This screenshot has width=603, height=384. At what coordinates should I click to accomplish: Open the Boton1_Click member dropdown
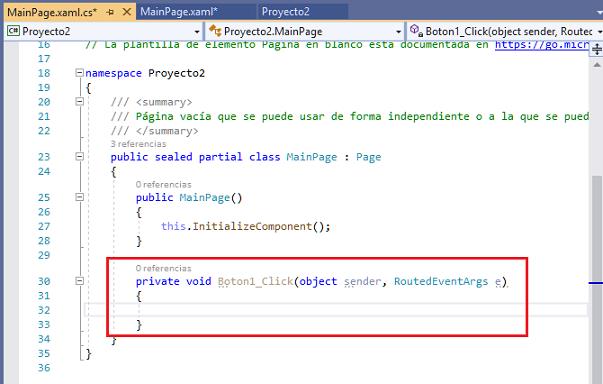pos(600,32)
